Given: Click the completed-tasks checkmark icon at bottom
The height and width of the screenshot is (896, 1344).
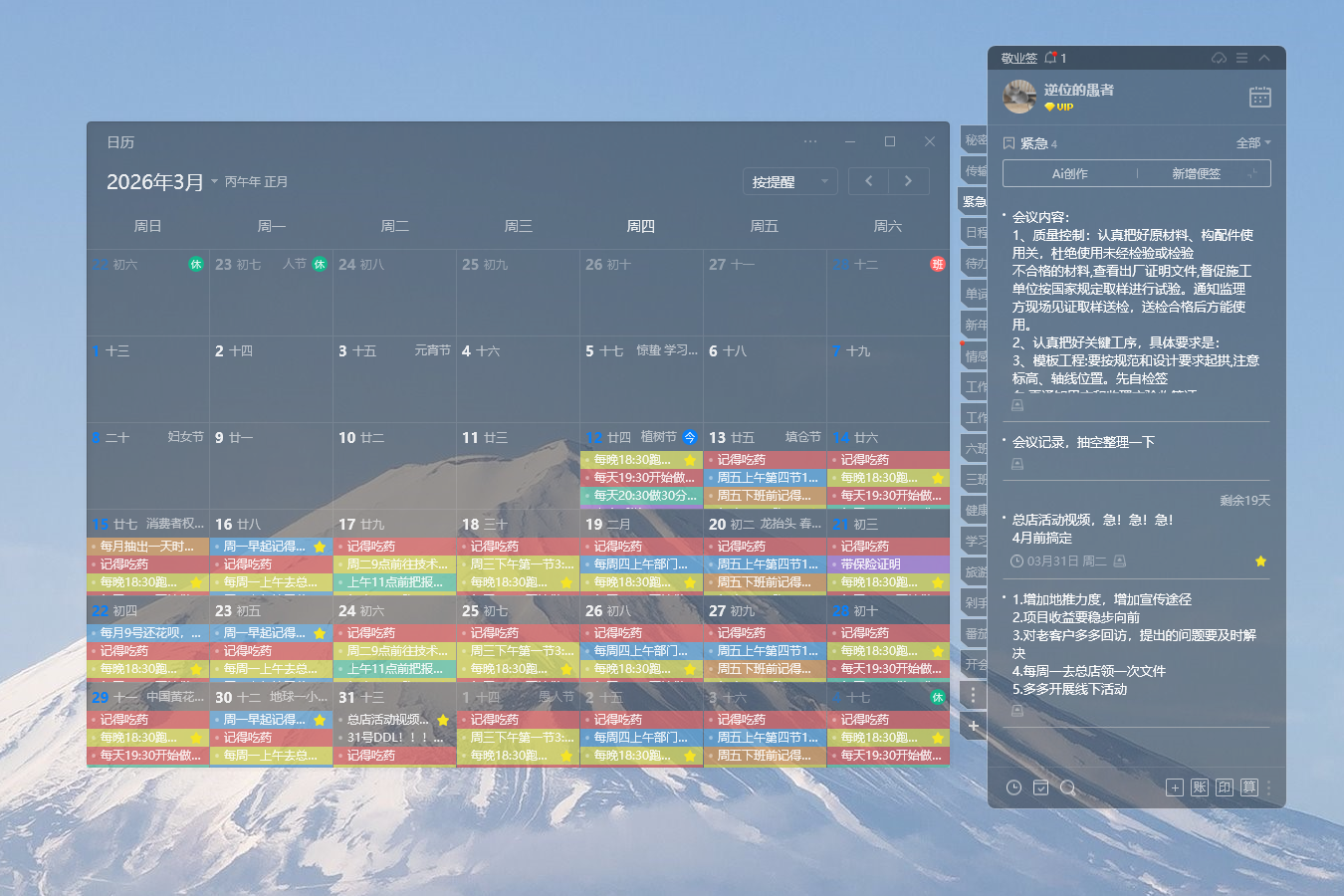Looking at the screenshot, I should (x=1041, y=787).
